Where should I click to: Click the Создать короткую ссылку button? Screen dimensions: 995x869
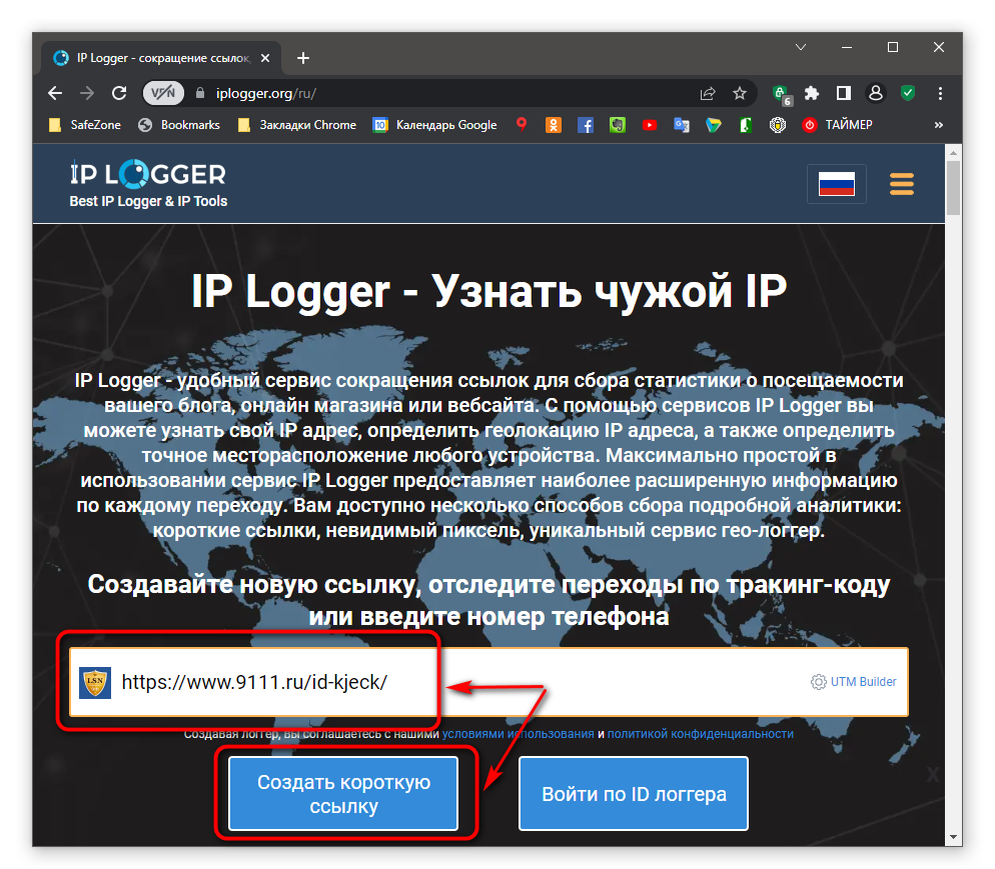pyautogui.click(x=343, y=793)
